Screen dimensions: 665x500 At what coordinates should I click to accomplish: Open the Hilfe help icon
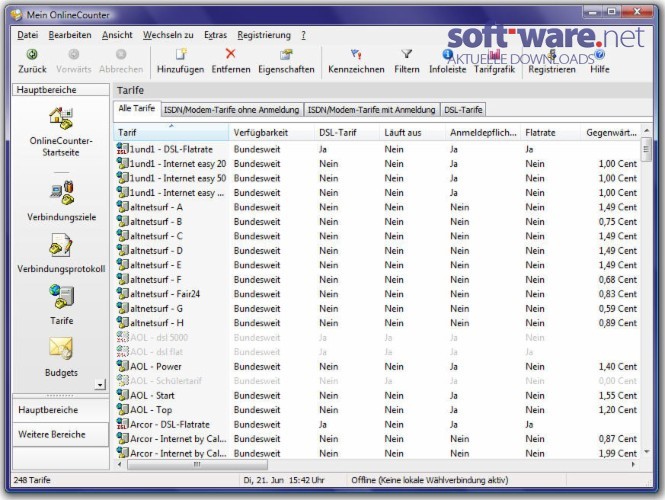coord(599,54)
